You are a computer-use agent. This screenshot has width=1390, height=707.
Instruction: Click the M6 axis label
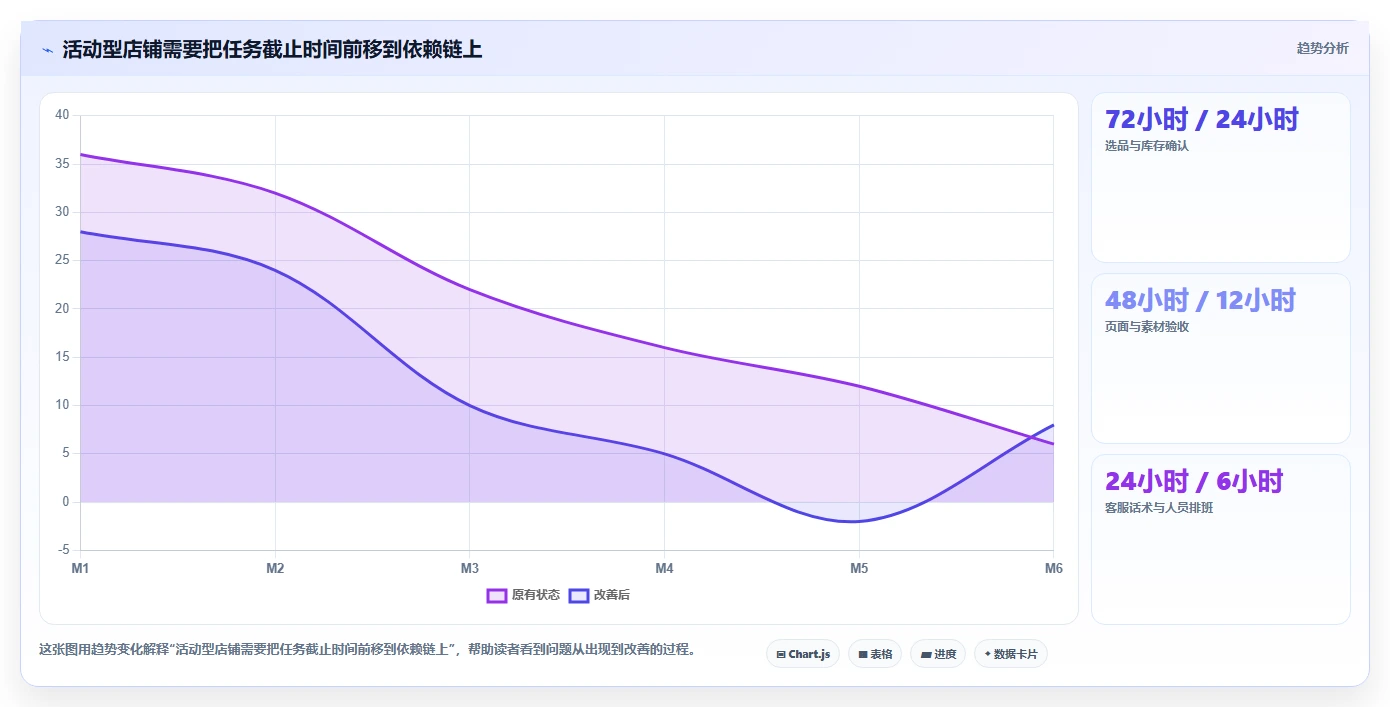click(x=1053, y=568)
